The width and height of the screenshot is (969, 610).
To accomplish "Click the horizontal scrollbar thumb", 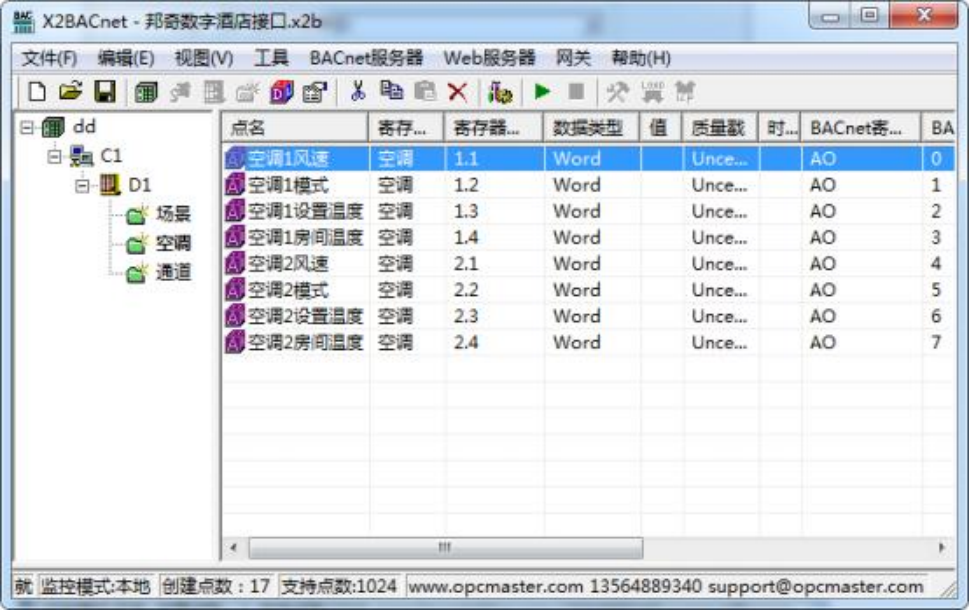I will pyautogui.click(x=446, y=548).
